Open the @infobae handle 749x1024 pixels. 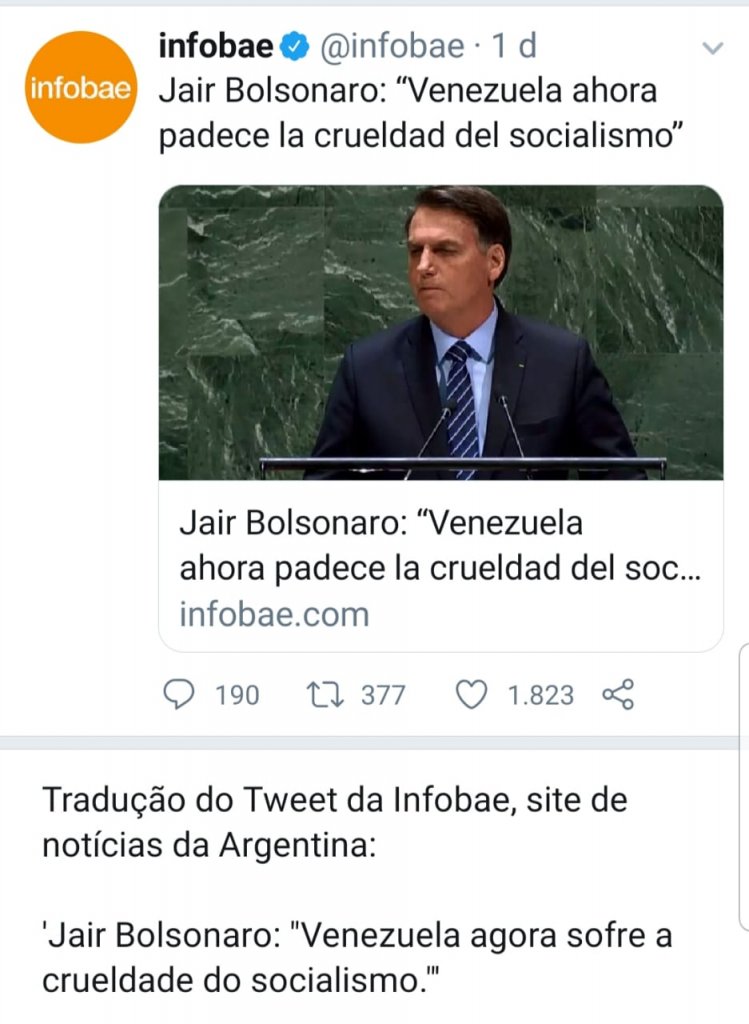click(x=392, y=46)
